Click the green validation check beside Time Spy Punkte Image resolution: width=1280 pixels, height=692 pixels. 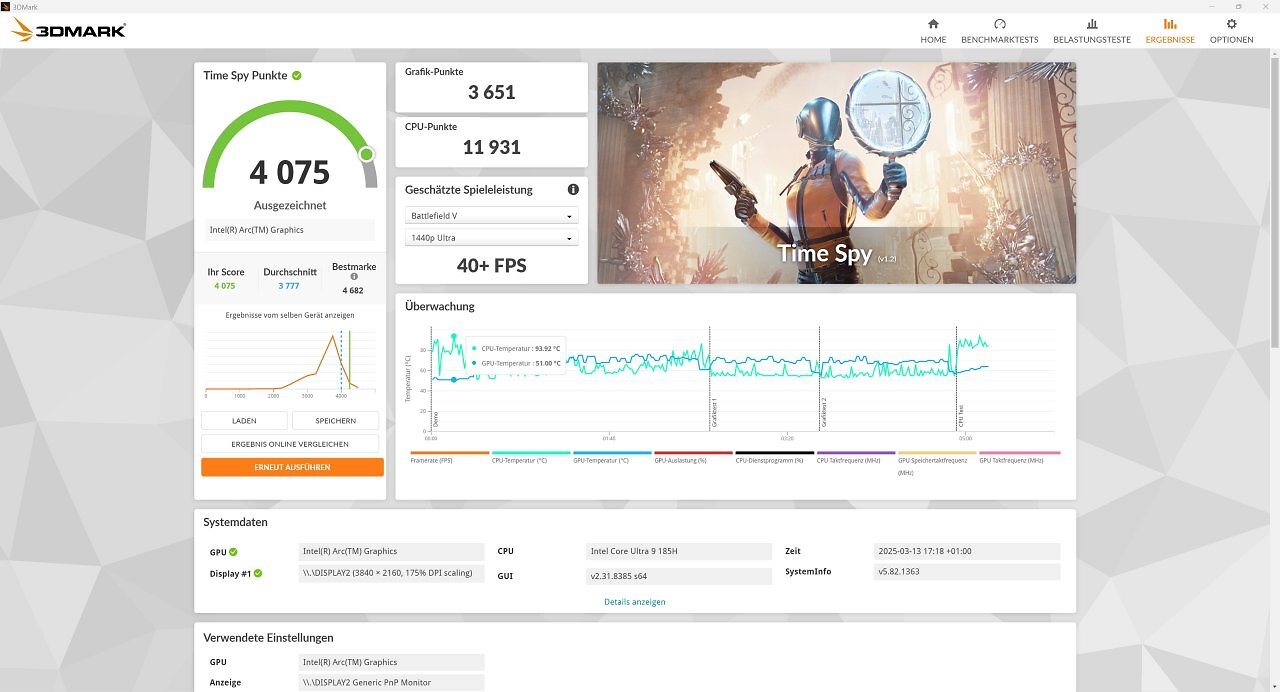(x=297, y=75)
